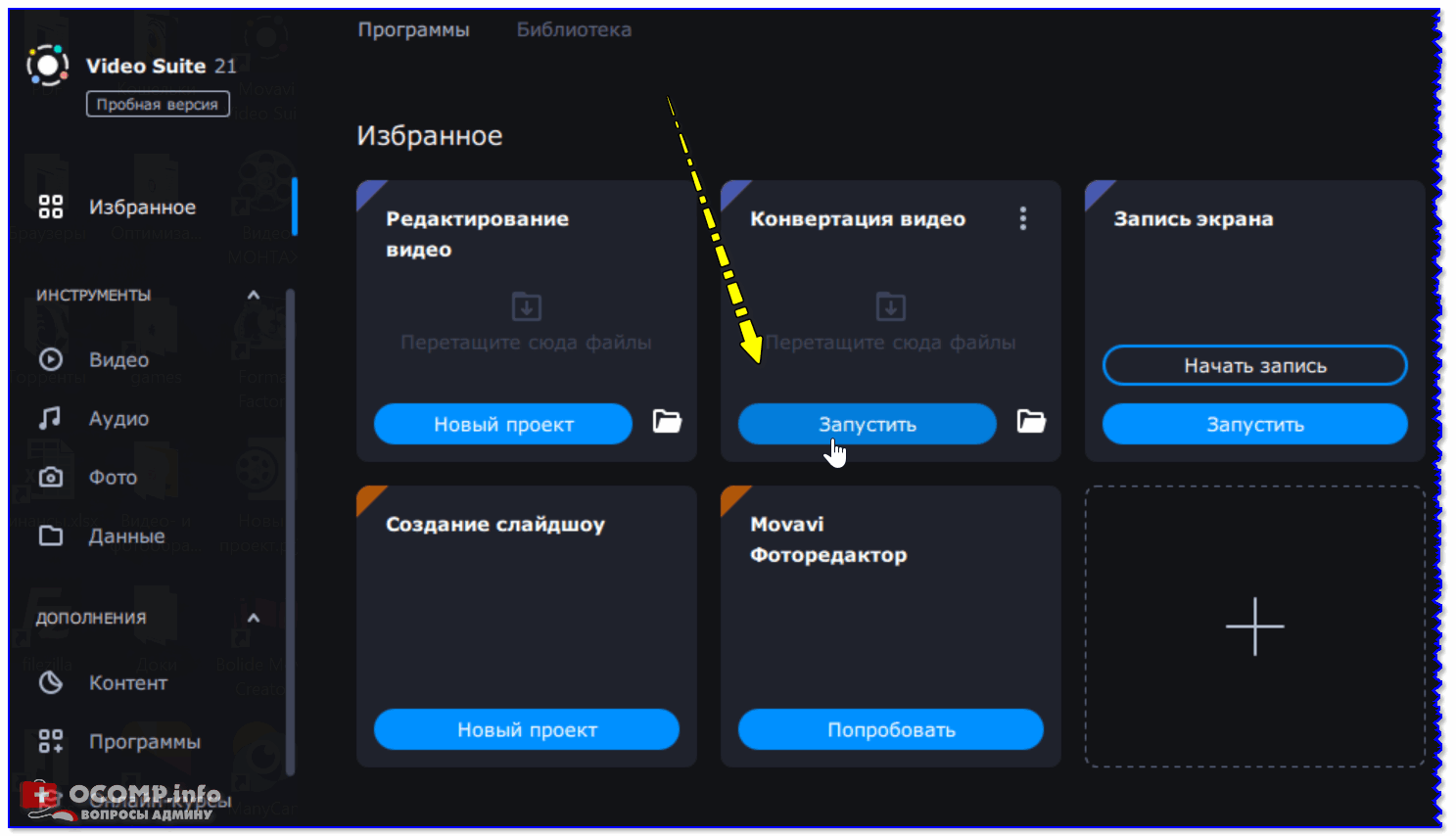
Task: Click Новый проект in Редактирование видео
Action: tap(503, 424)
